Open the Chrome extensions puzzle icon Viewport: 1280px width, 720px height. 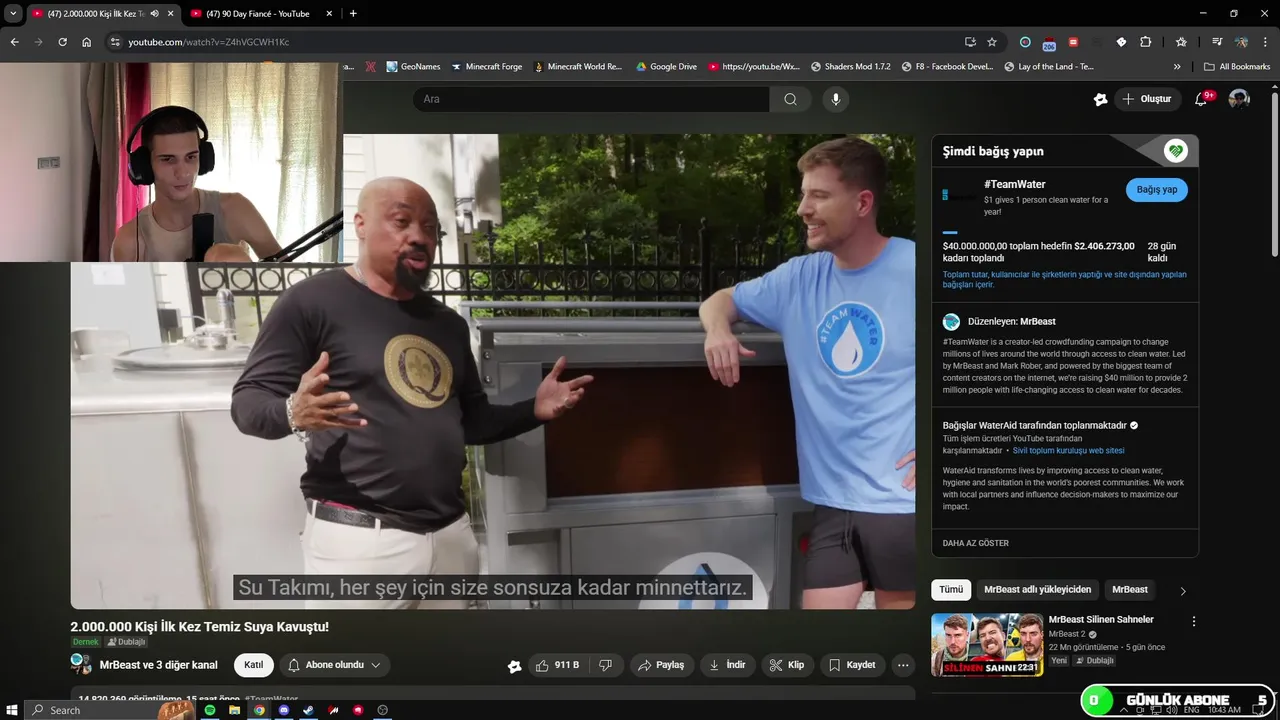(x=1146, y=42)
